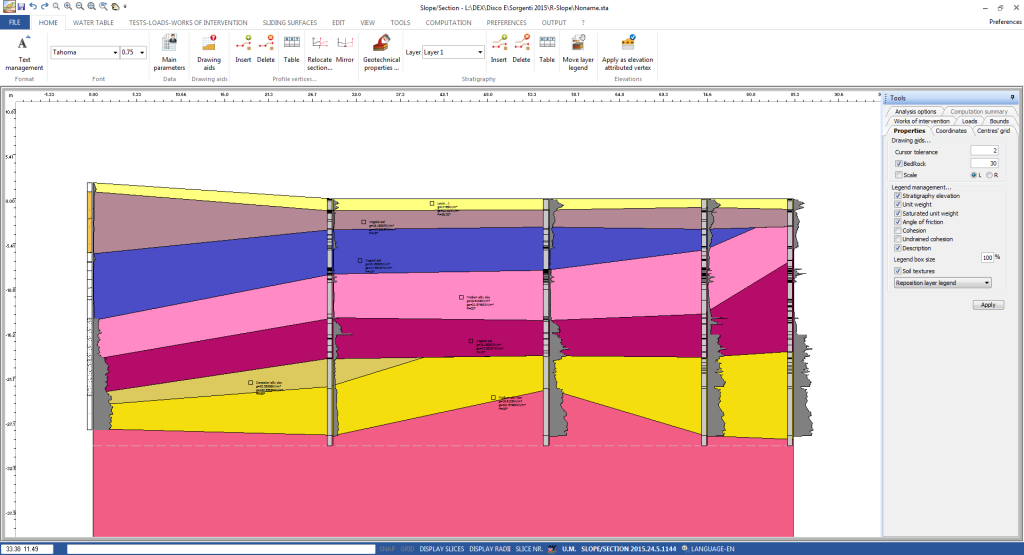Click Relocate section icon
Screen dimensions: 1024x555
click(x=320, y=43)
